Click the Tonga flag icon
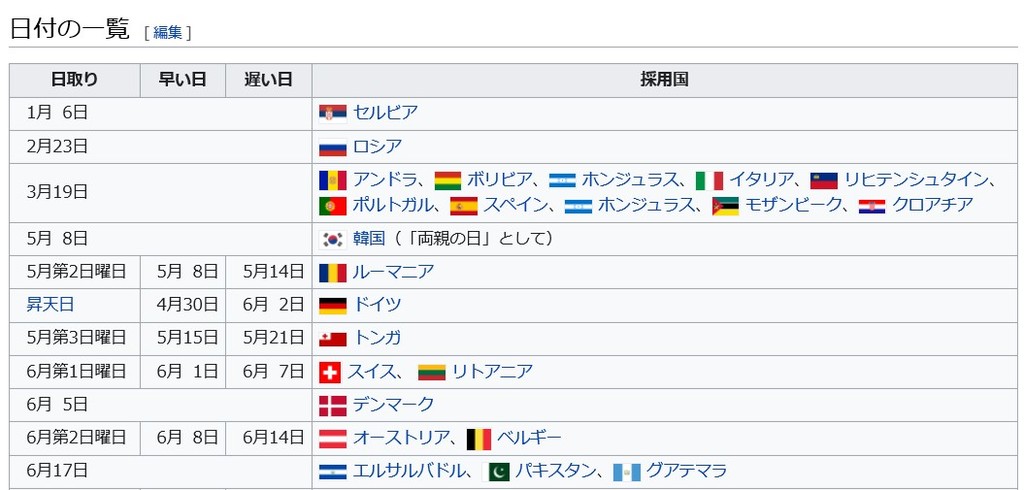Image resolution: width=1024 pixels, height=490 pixels. [332, 339]
